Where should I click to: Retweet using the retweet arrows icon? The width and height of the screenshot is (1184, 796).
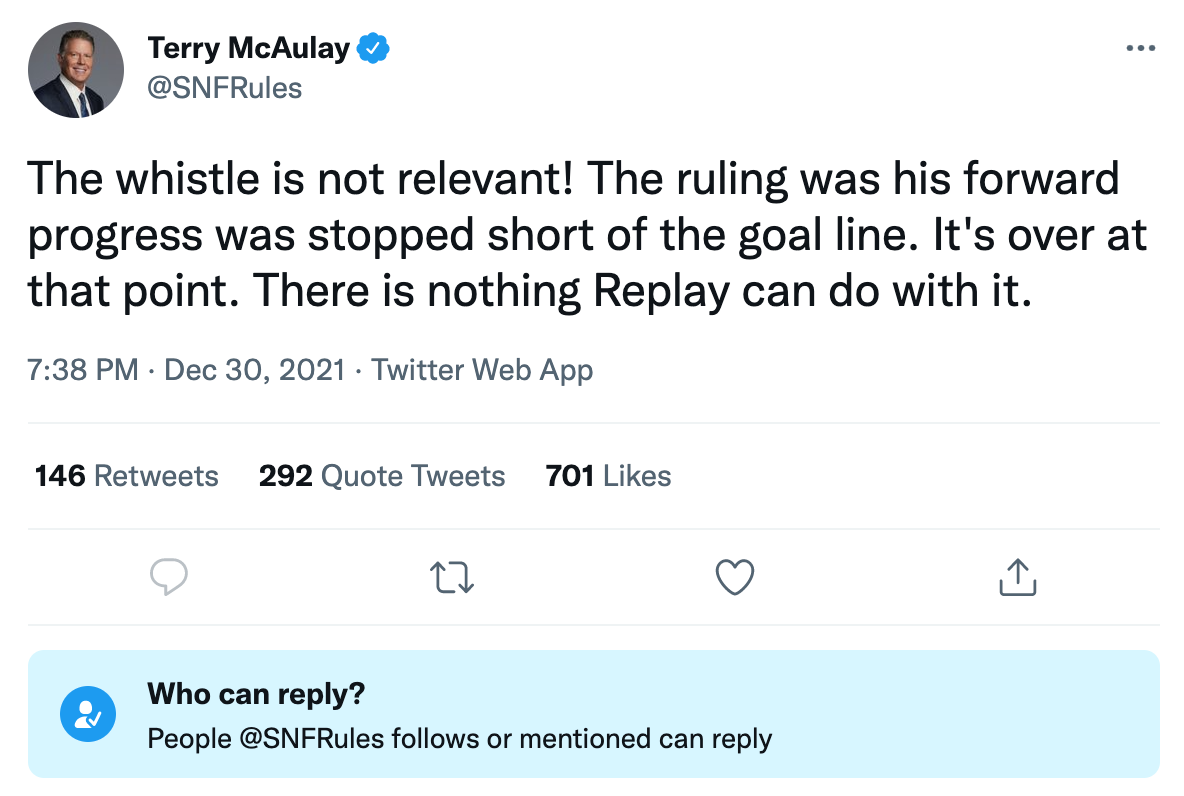coord(451,577)
